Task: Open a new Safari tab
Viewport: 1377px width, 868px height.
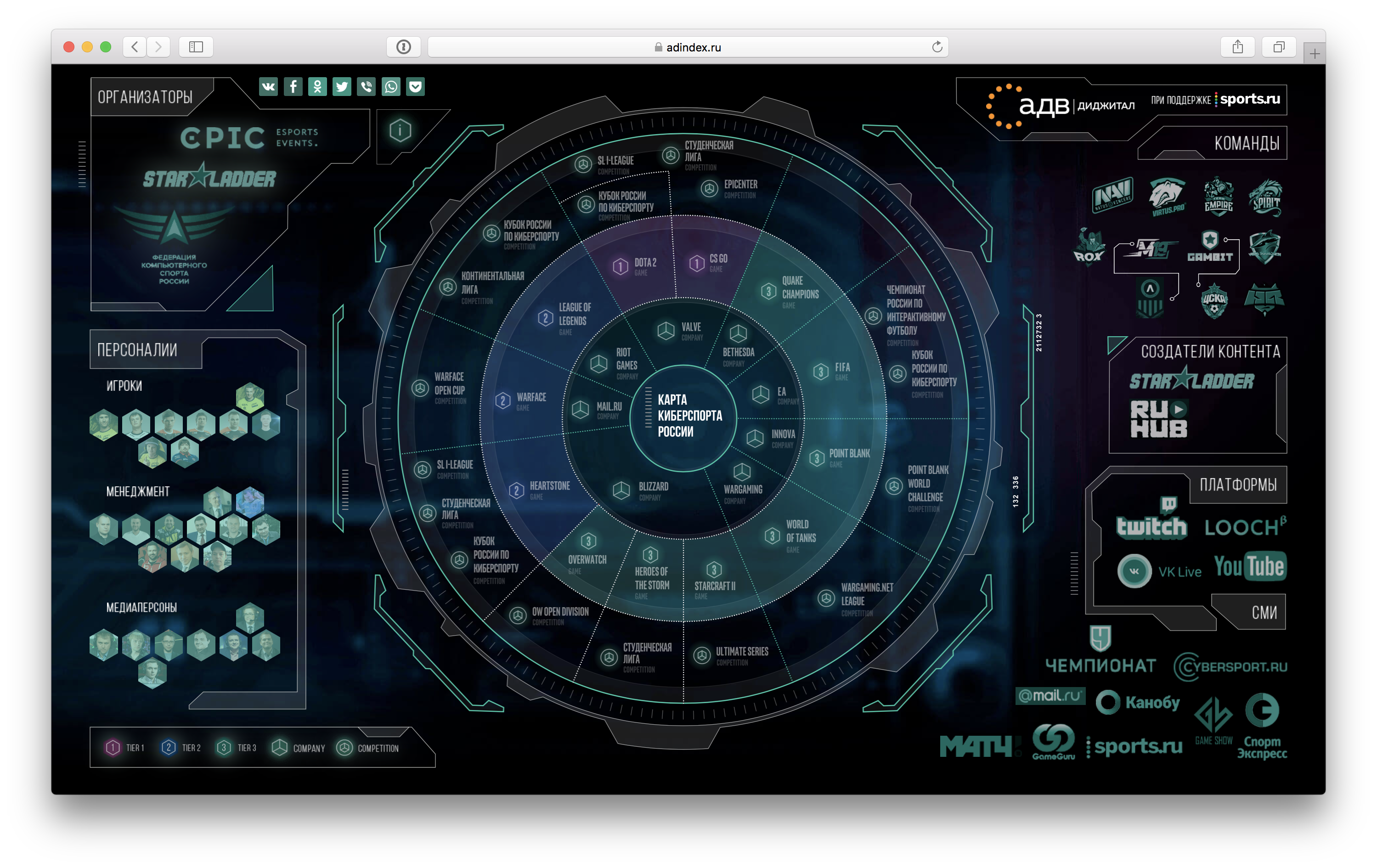Action: [x=1315, y=54]
